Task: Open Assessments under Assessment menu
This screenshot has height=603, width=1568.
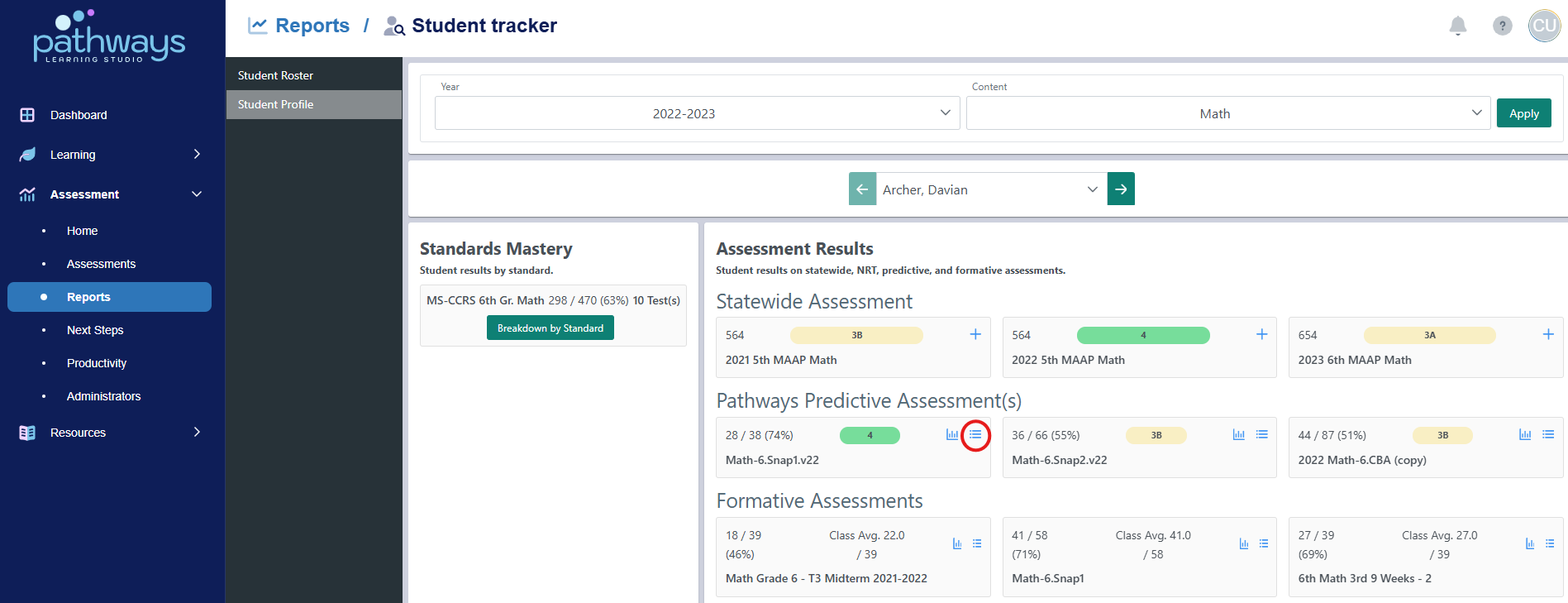Action: [101, 264]
